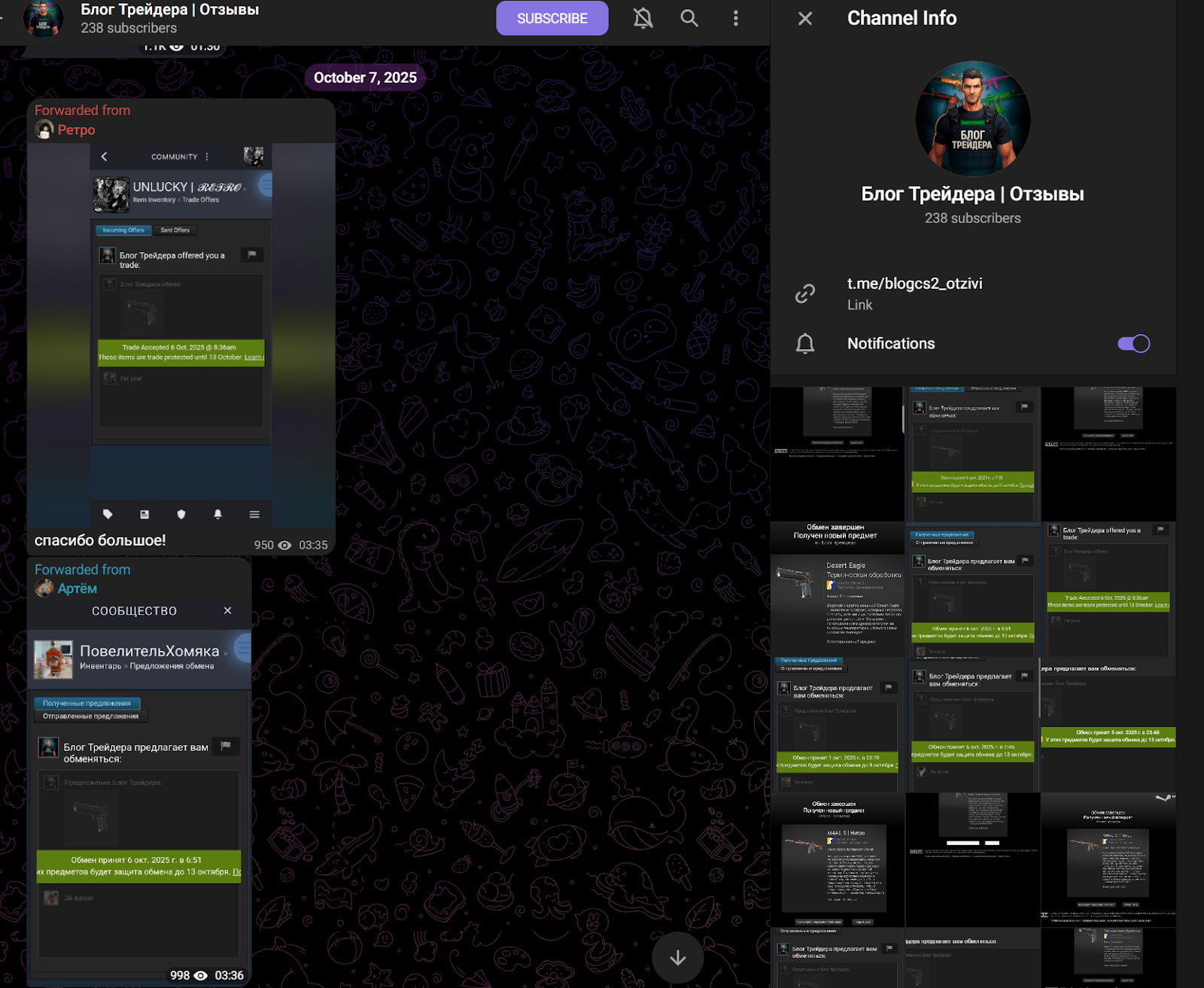Viewport: 1204px width, 988px height.
Task: Open the large channel avatar in info panel
Action: point(972,118)
